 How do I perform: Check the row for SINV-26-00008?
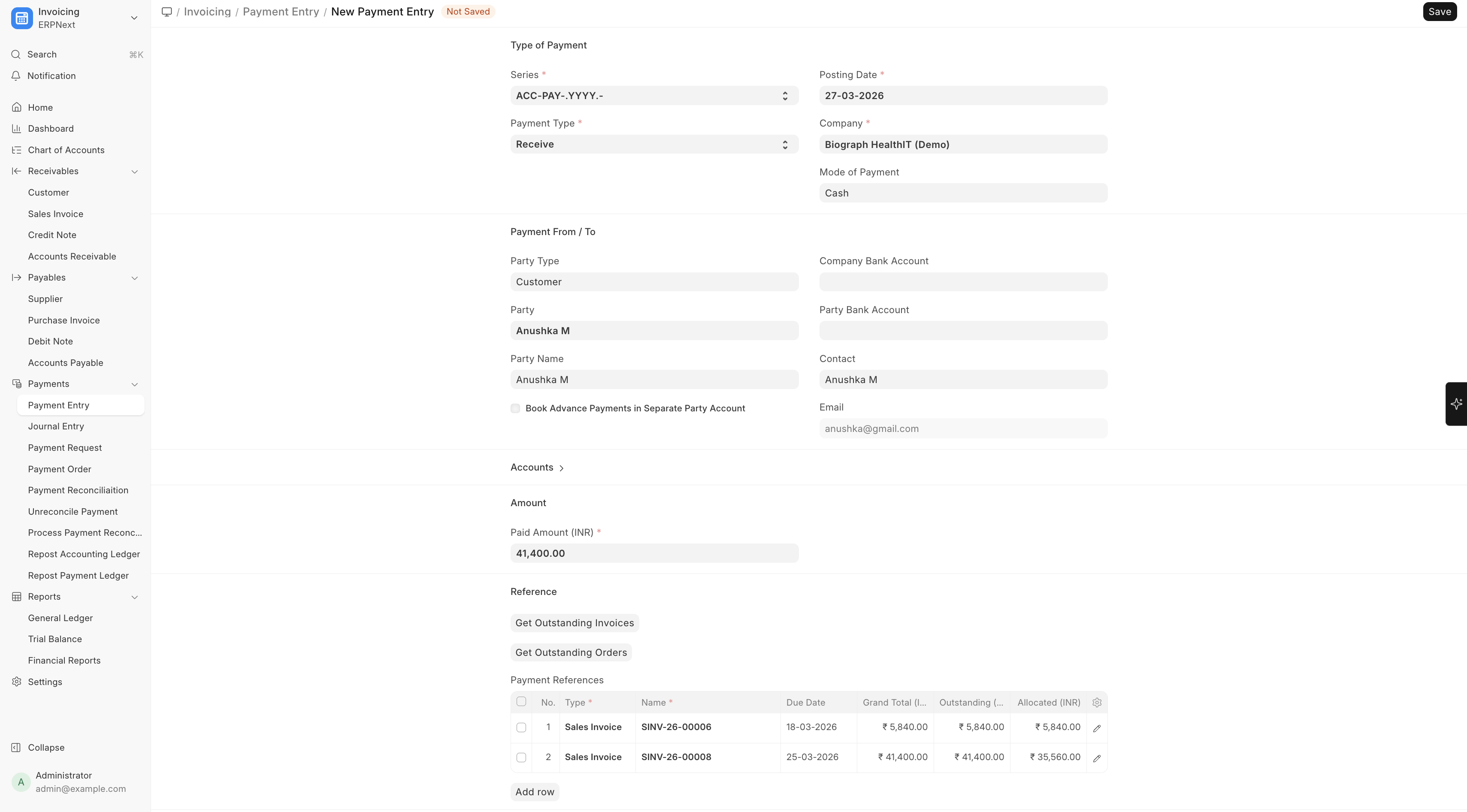[521, 758]
